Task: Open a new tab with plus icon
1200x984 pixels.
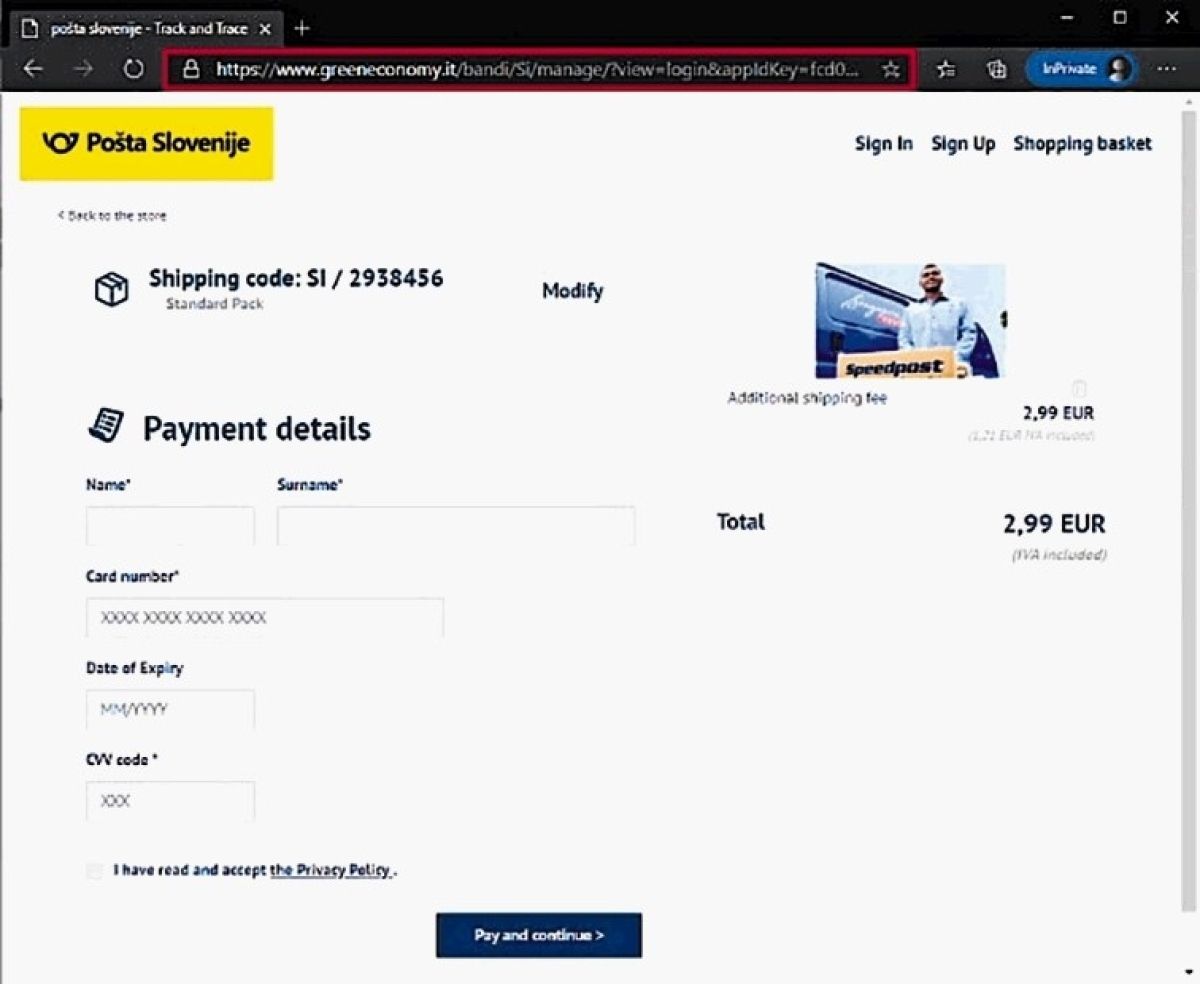Action: pos(302,28)
